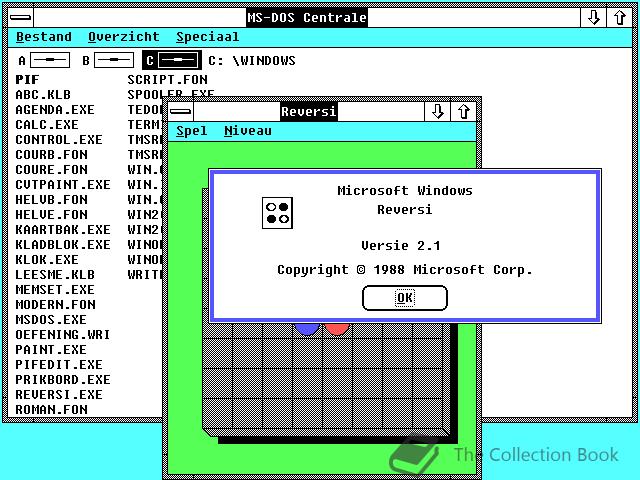640x480 pixels.
Task: Open the Speciaal menu
Action: pos(207,37)
